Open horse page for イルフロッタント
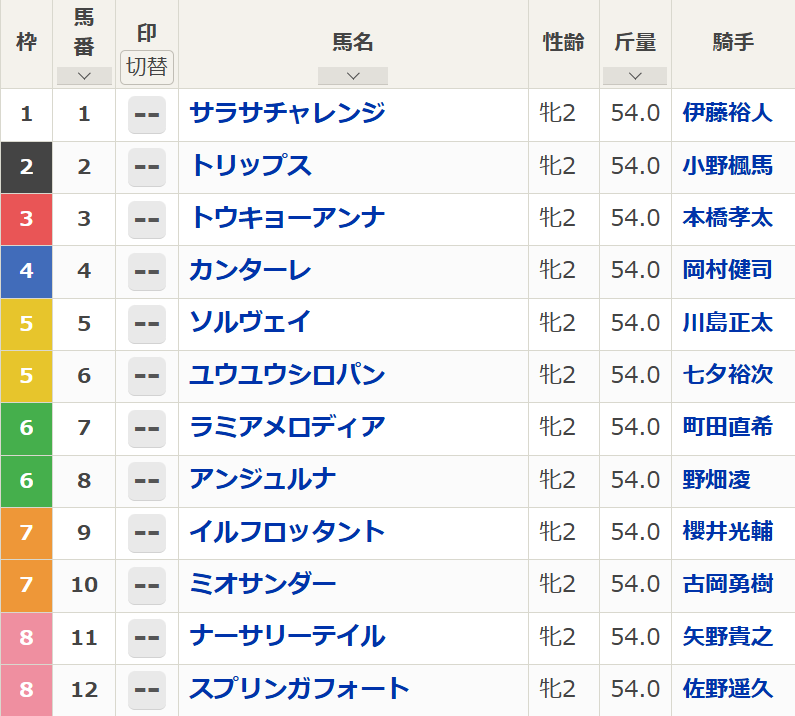 pyautogui.click(x=287, y=531)
